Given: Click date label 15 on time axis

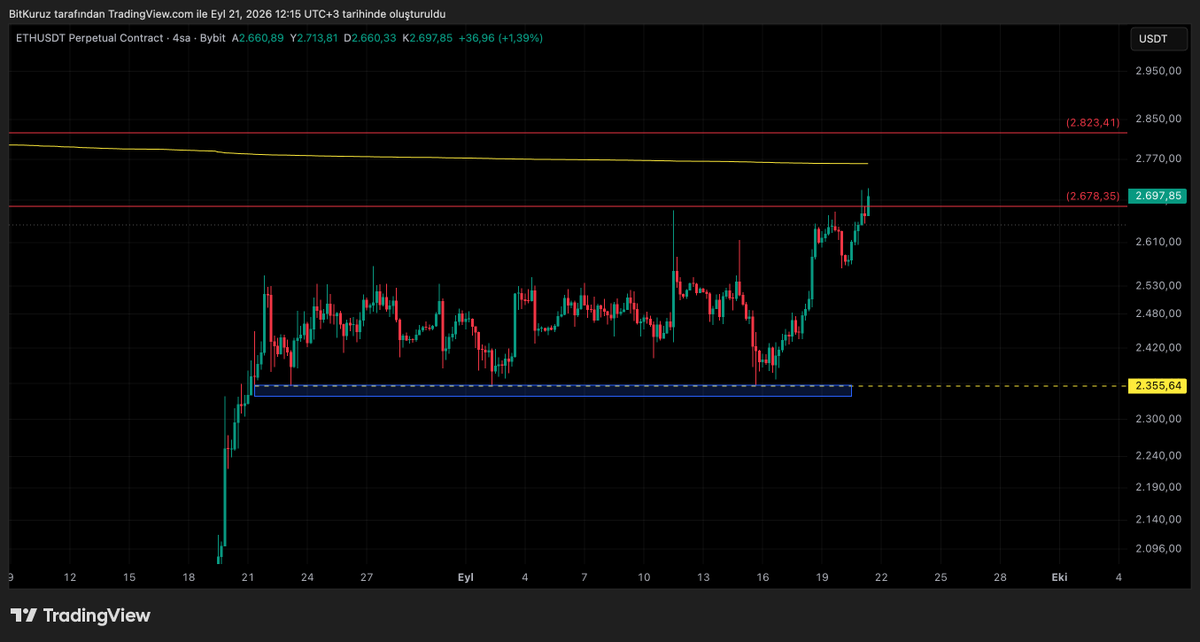Looking at the screenshot, I should [x=129, y=578].
